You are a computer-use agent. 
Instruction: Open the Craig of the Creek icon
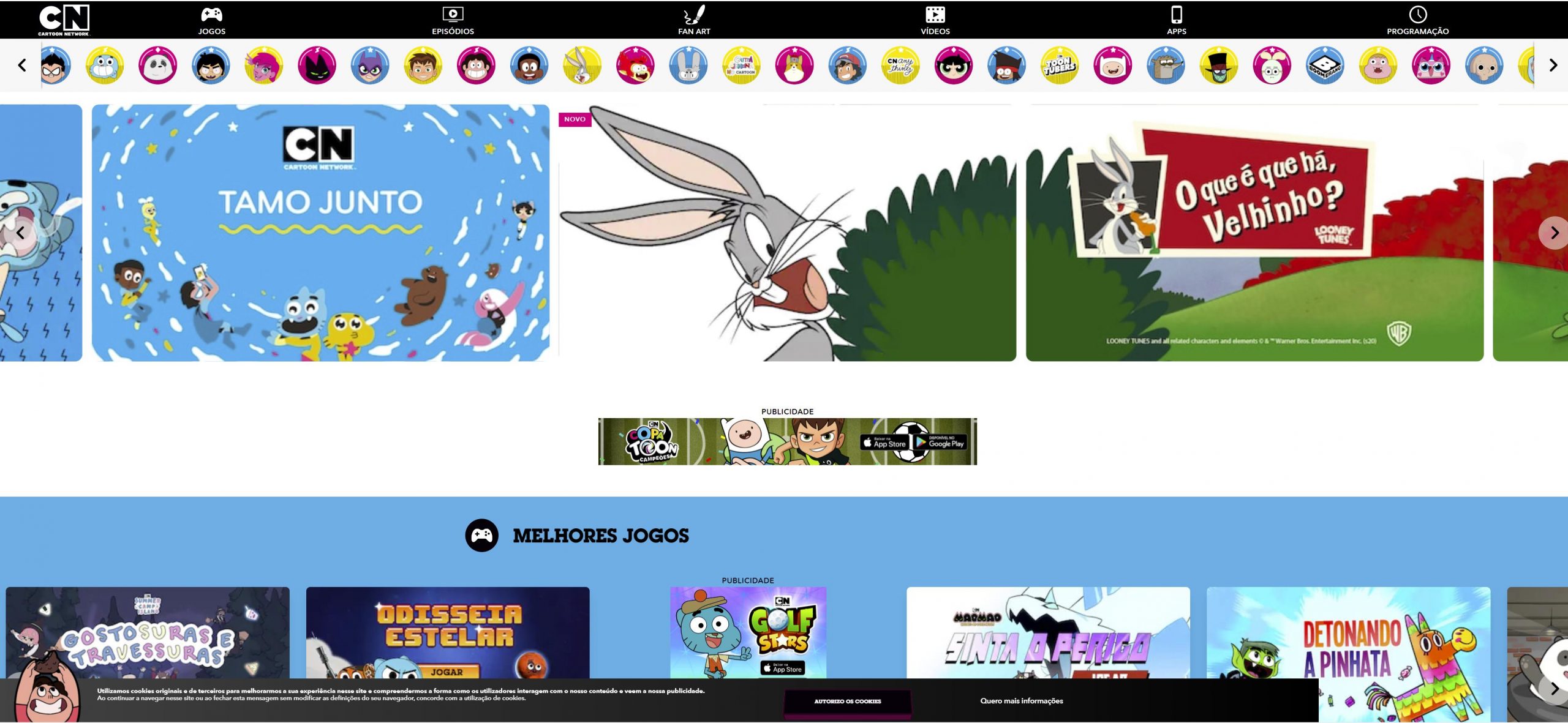(529, 65)
